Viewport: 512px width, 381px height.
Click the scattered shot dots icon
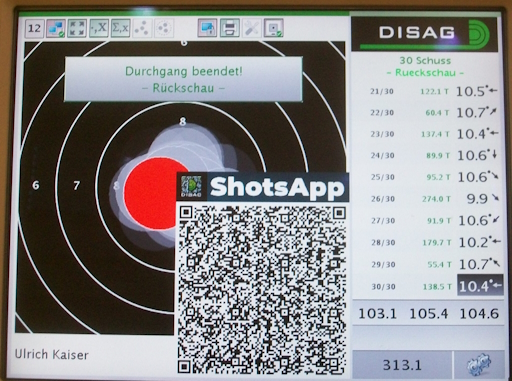[x=142, y=28]
